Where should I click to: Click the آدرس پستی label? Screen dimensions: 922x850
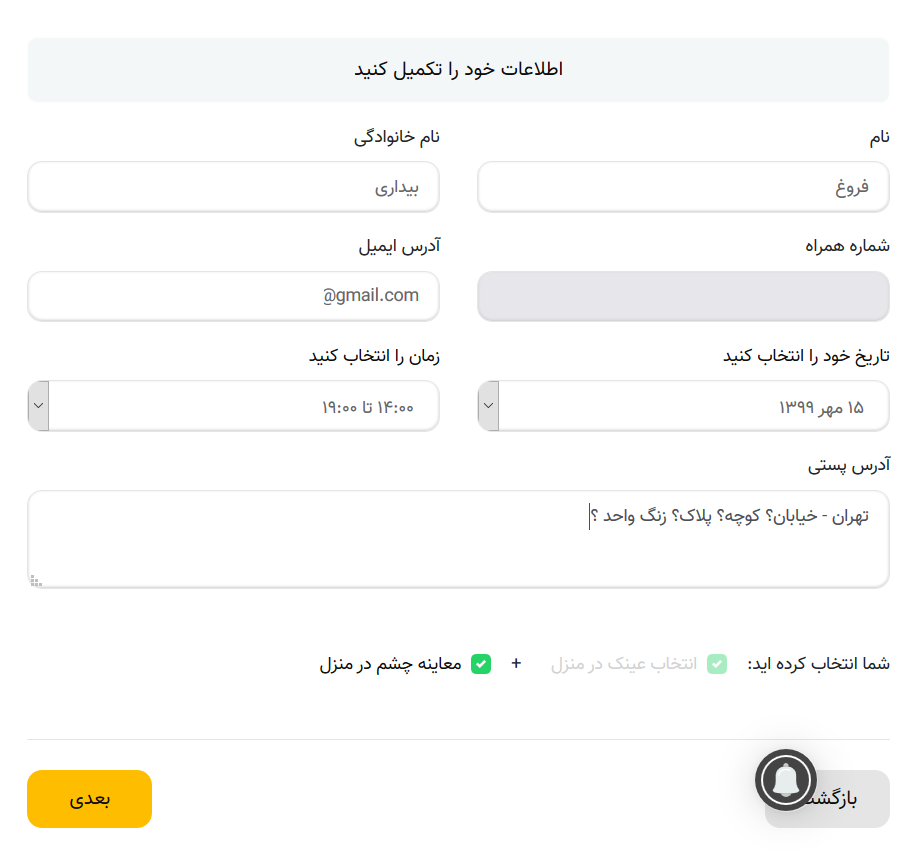(848, 465)
